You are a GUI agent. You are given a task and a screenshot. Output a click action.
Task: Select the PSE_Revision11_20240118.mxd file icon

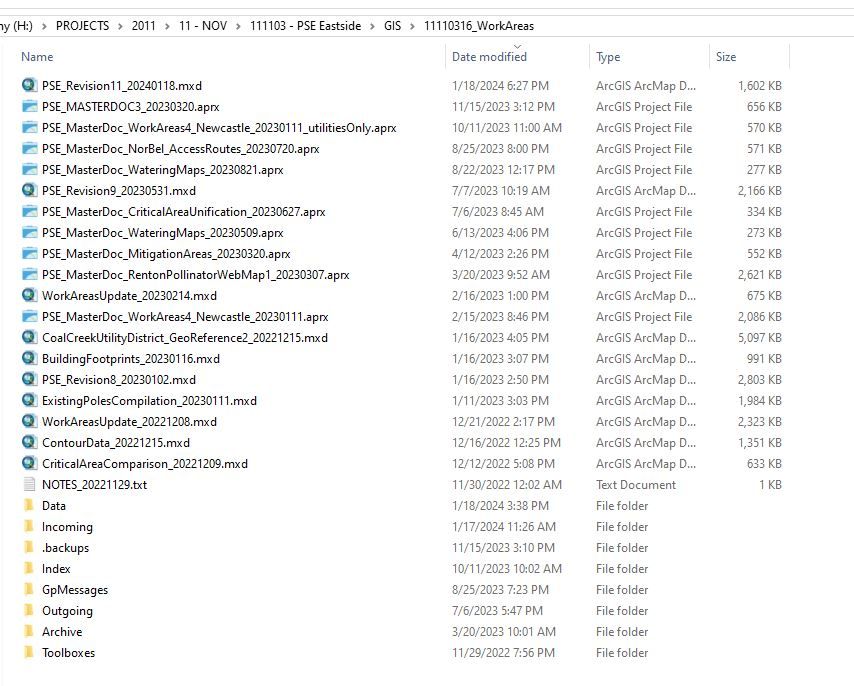(x=29, y=85)
